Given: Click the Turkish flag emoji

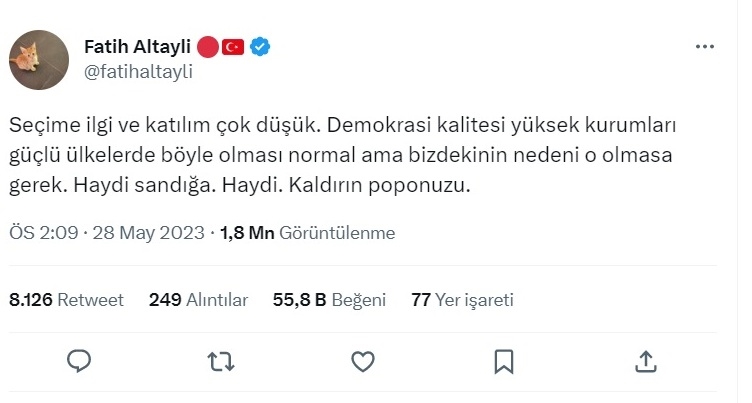Looking at the screenshot, I should 233,47.
